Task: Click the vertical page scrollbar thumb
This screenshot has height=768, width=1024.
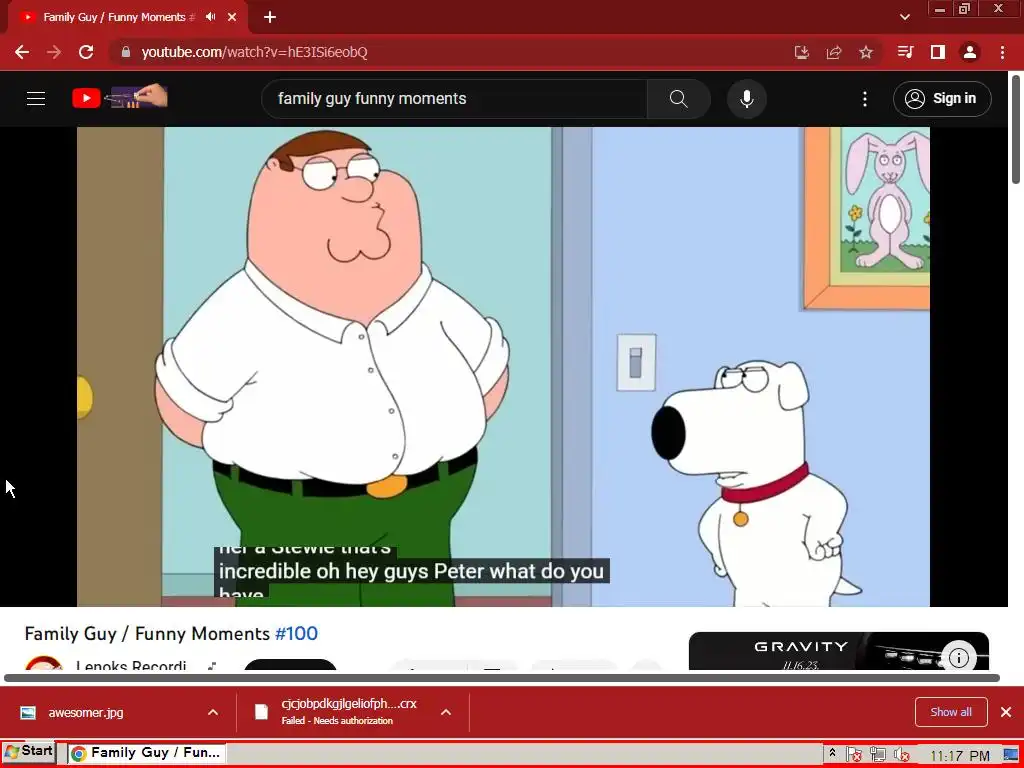Action: click(x=1017, y=129)
